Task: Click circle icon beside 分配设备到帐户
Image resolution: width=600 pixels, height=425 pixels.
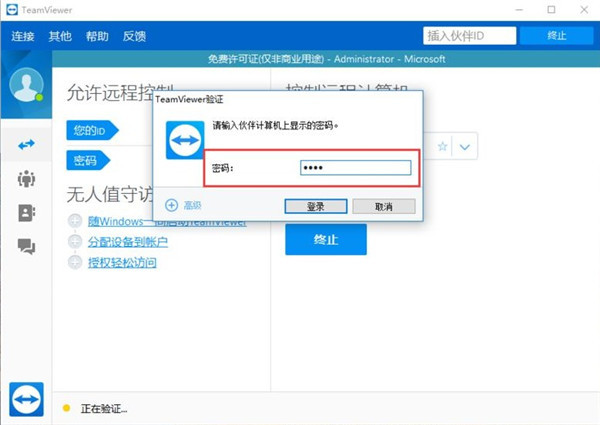Action: pos(75,241)
